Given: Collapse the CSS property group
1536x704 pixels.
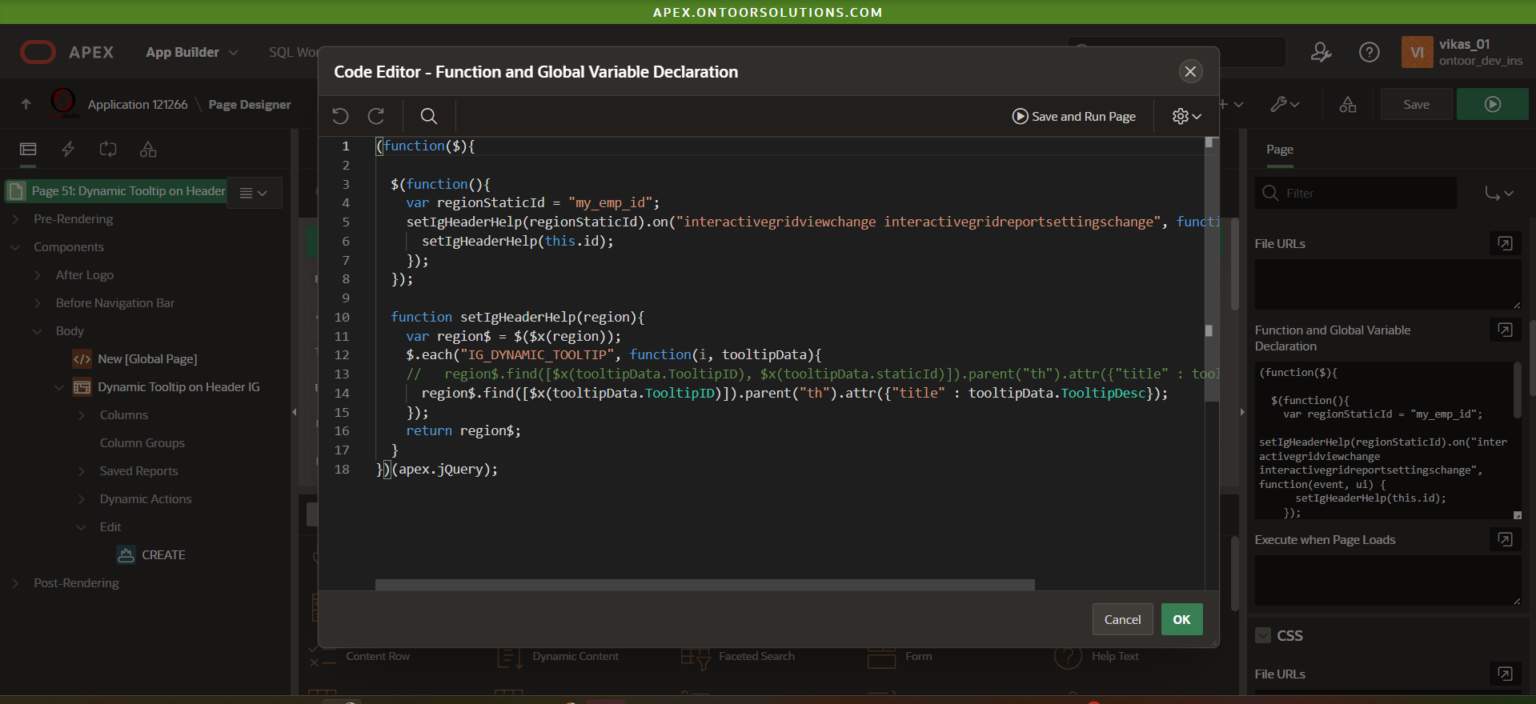Looking at the screenshot, I should pos(1263,635).
